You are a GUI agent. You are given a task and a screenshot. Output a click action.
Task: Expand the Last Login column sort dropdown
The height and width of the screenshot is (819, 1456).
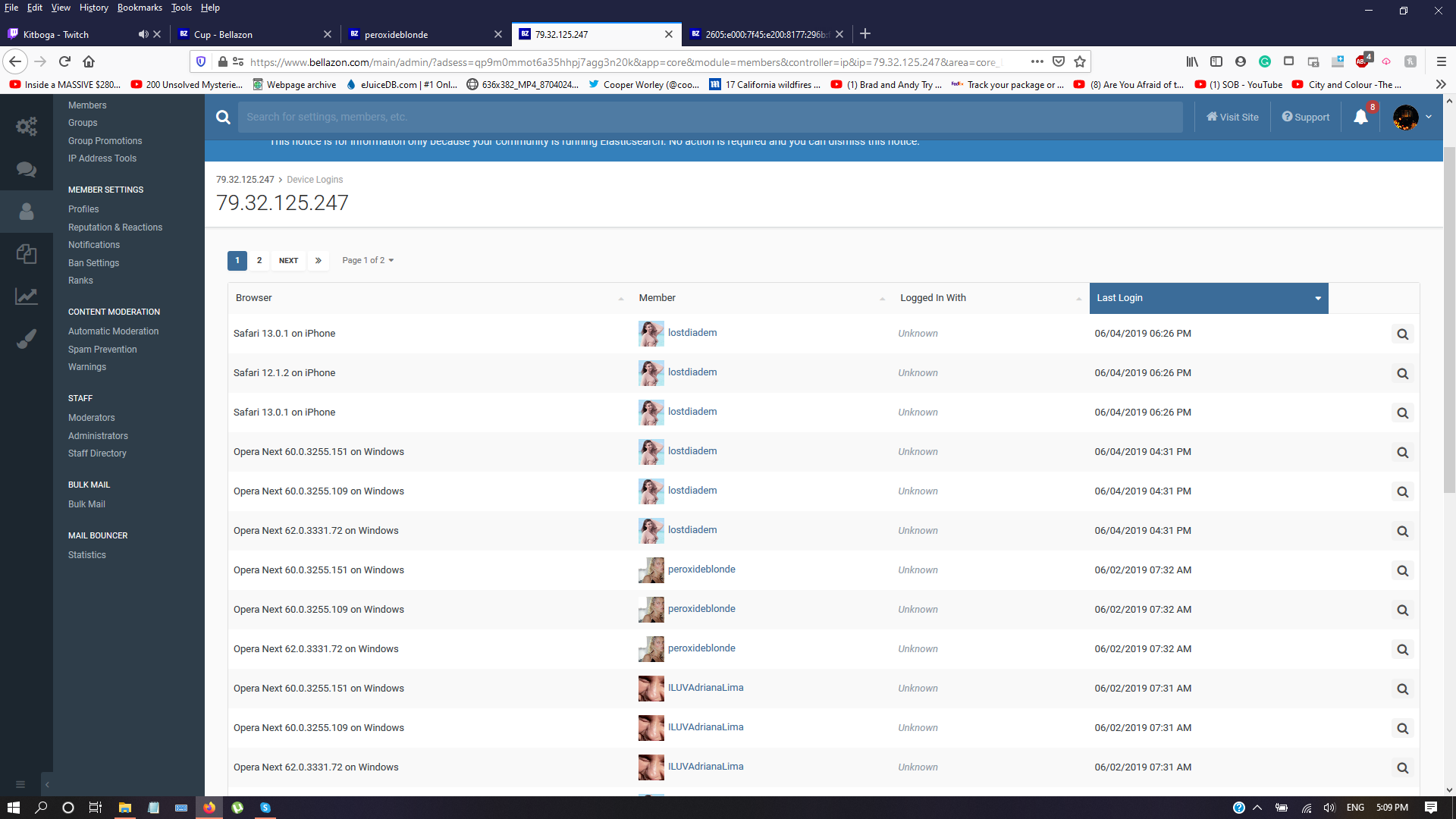pos(1318,298)
